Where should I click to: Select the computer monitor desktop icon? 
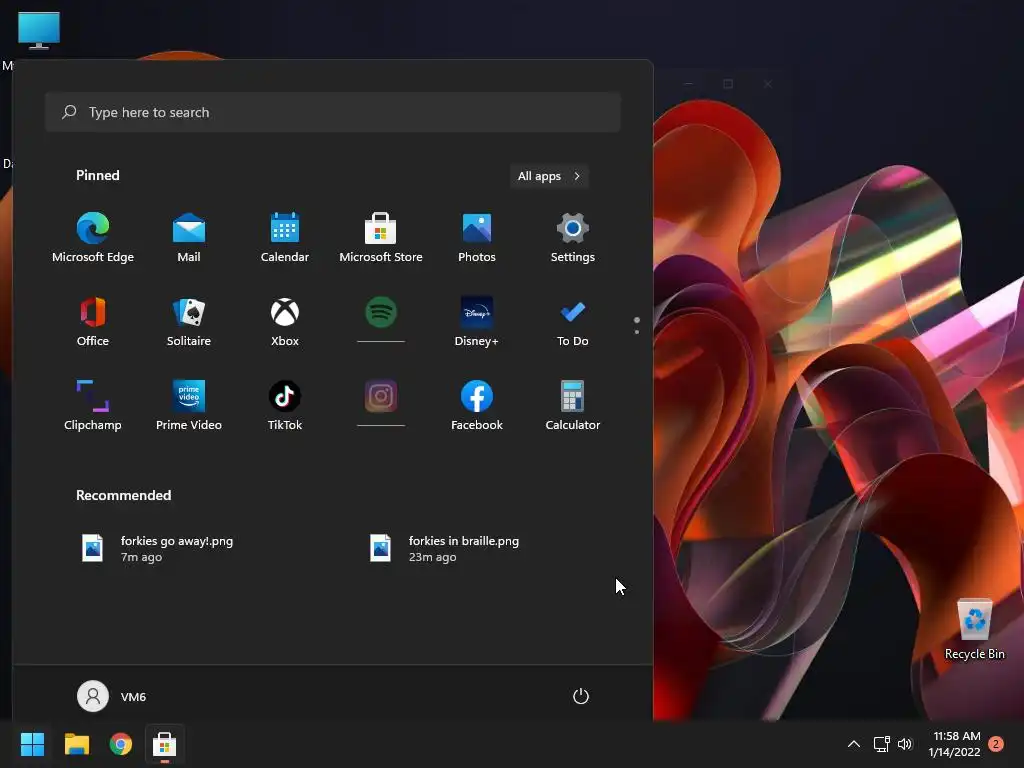[x=39, y=31]
